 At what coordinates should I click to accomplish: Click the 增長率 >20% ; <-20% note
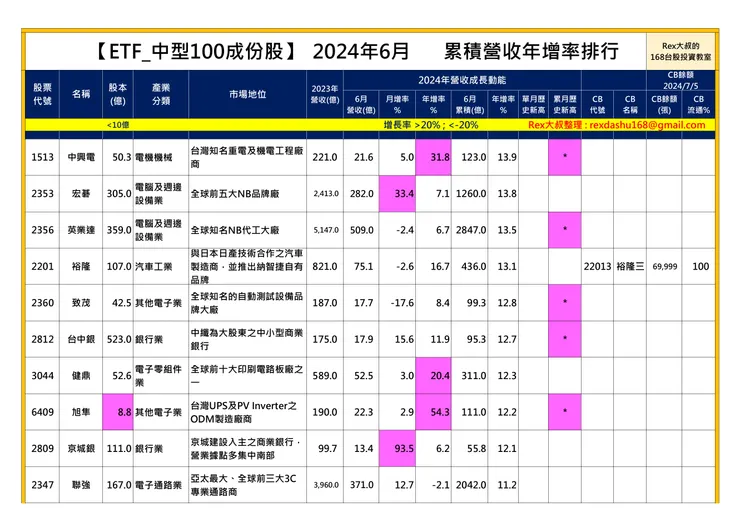point(431,125)
